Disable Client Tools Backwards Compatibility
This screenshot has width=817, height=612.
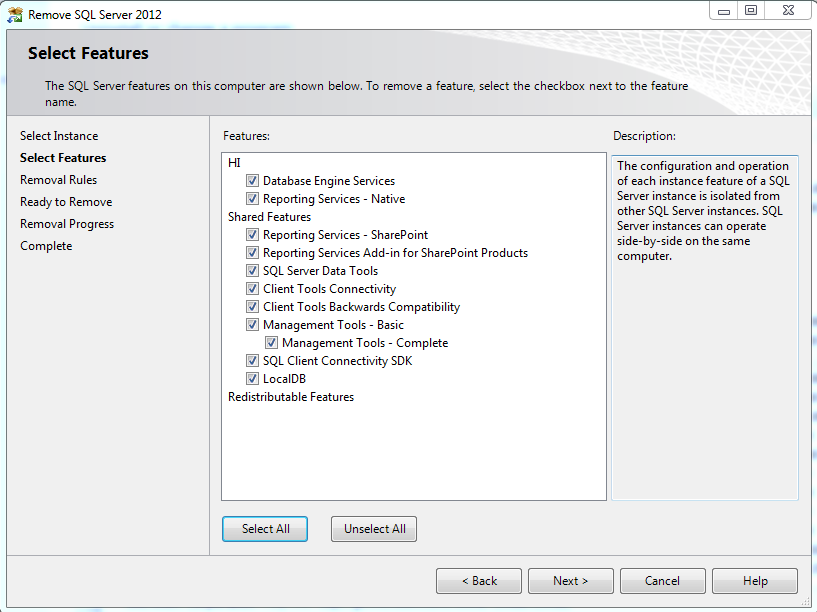252,307
